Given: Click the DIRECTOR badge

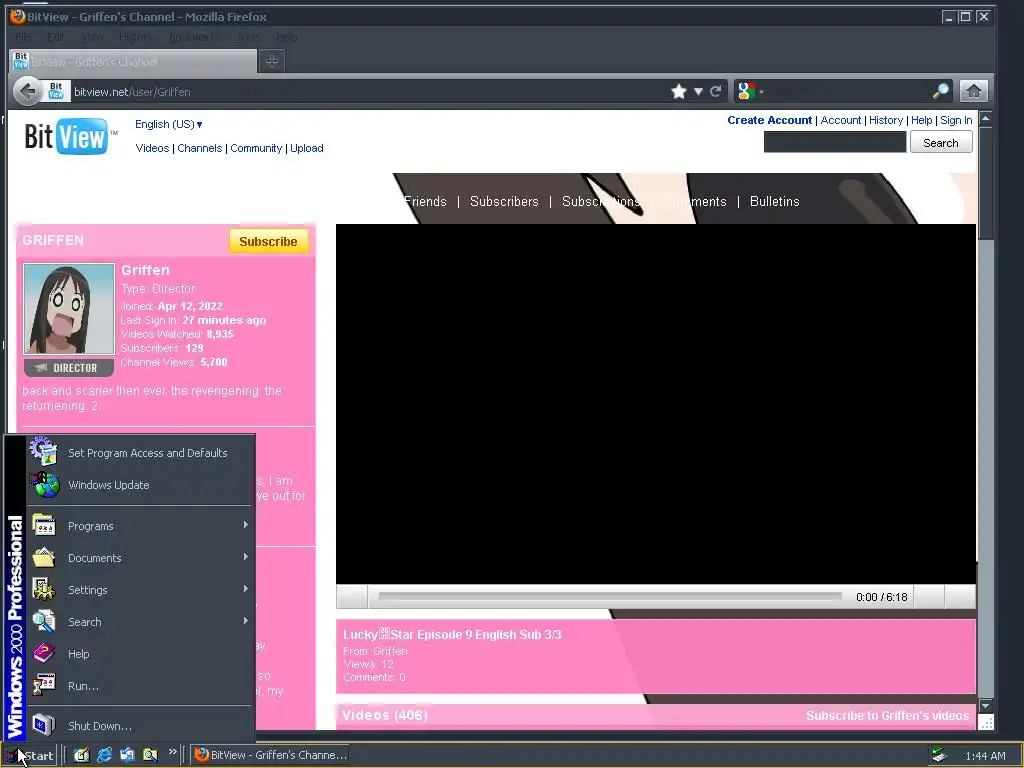Looking at the screenshot, I should (x=69, y=368).
